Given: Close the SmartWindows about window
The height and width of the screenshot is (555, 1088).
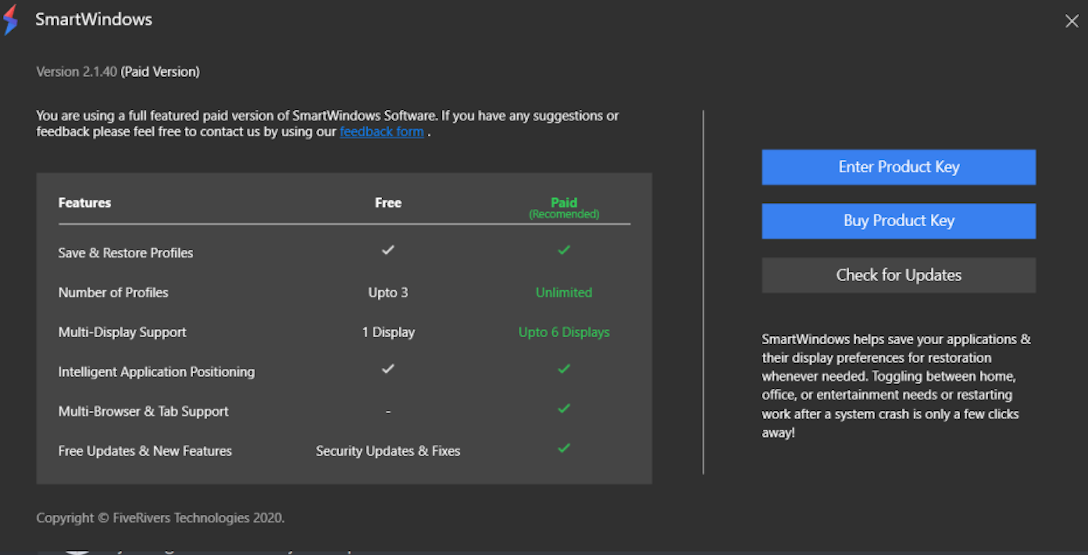Looking at the screenshot, I should point(1071,21).
